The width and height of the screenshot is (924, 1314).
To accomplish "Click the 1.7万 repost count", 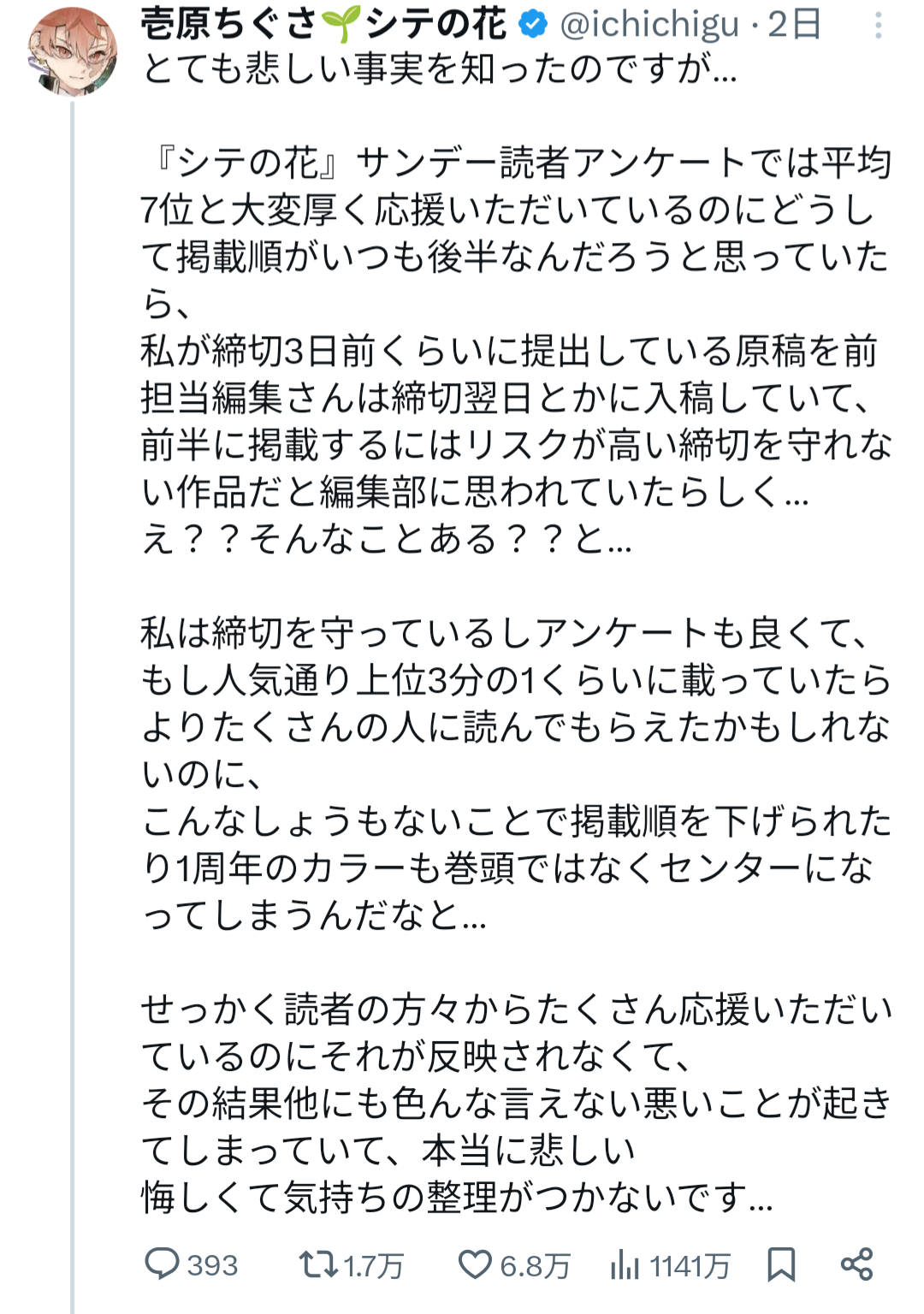I will pyautogui.click(x=373, y=1265).
